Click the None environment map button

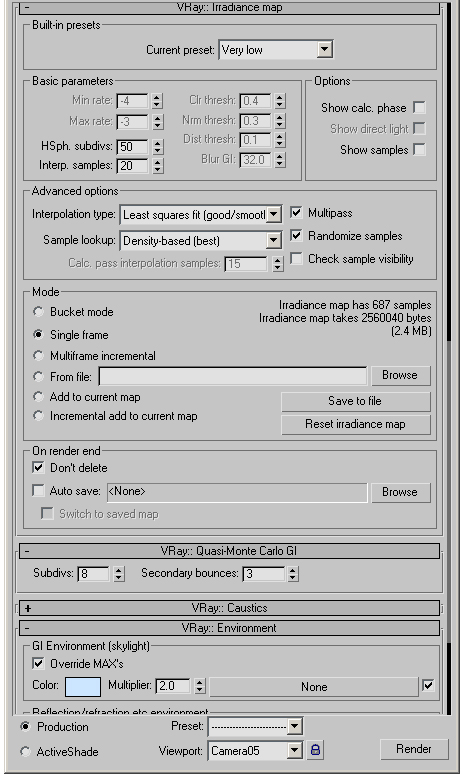pos(314,687)
